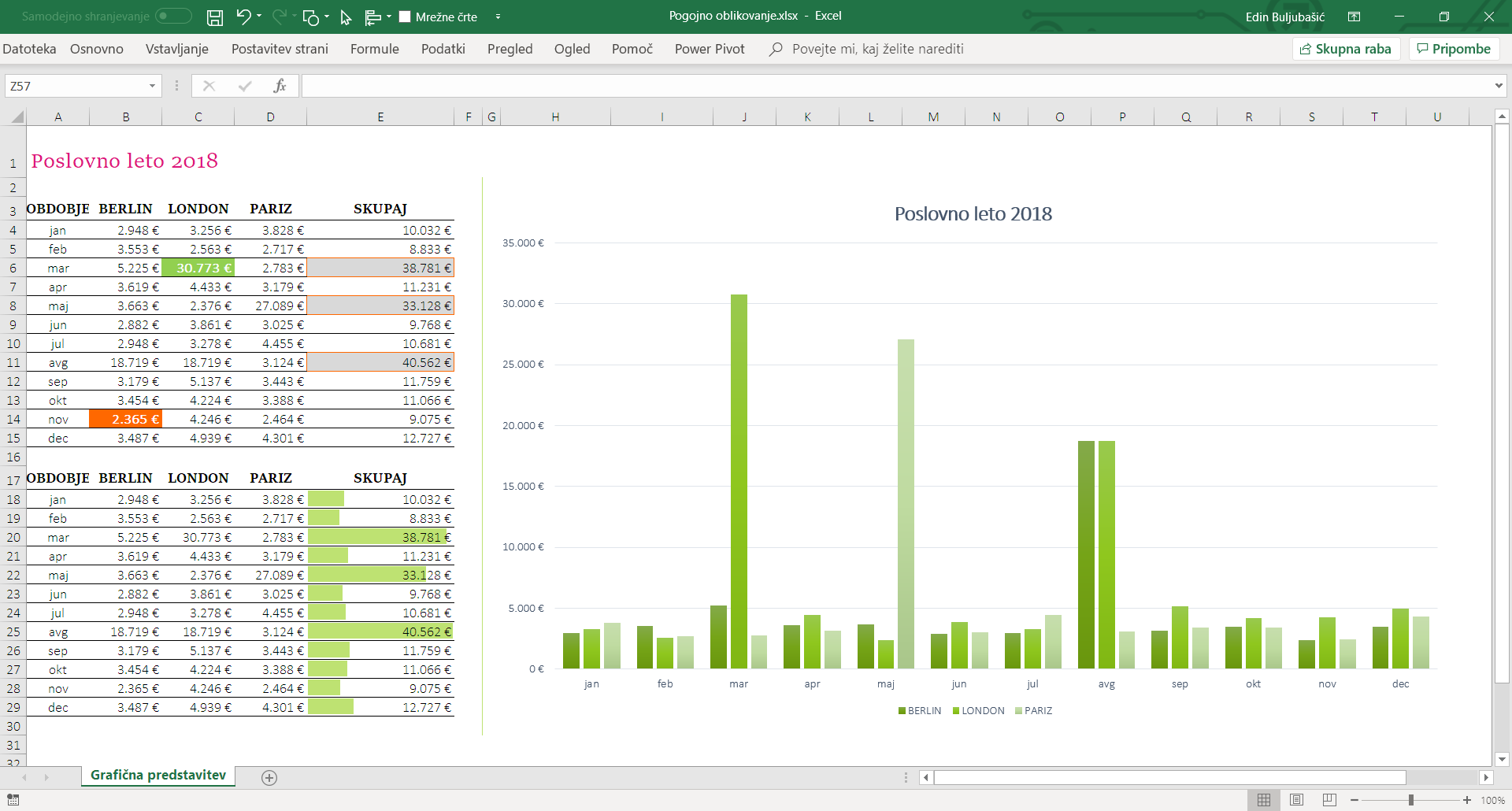Switch to Page Break Preview icon
The image size is (1512, 811).
pyautogui.click(x=1329, y=800)
